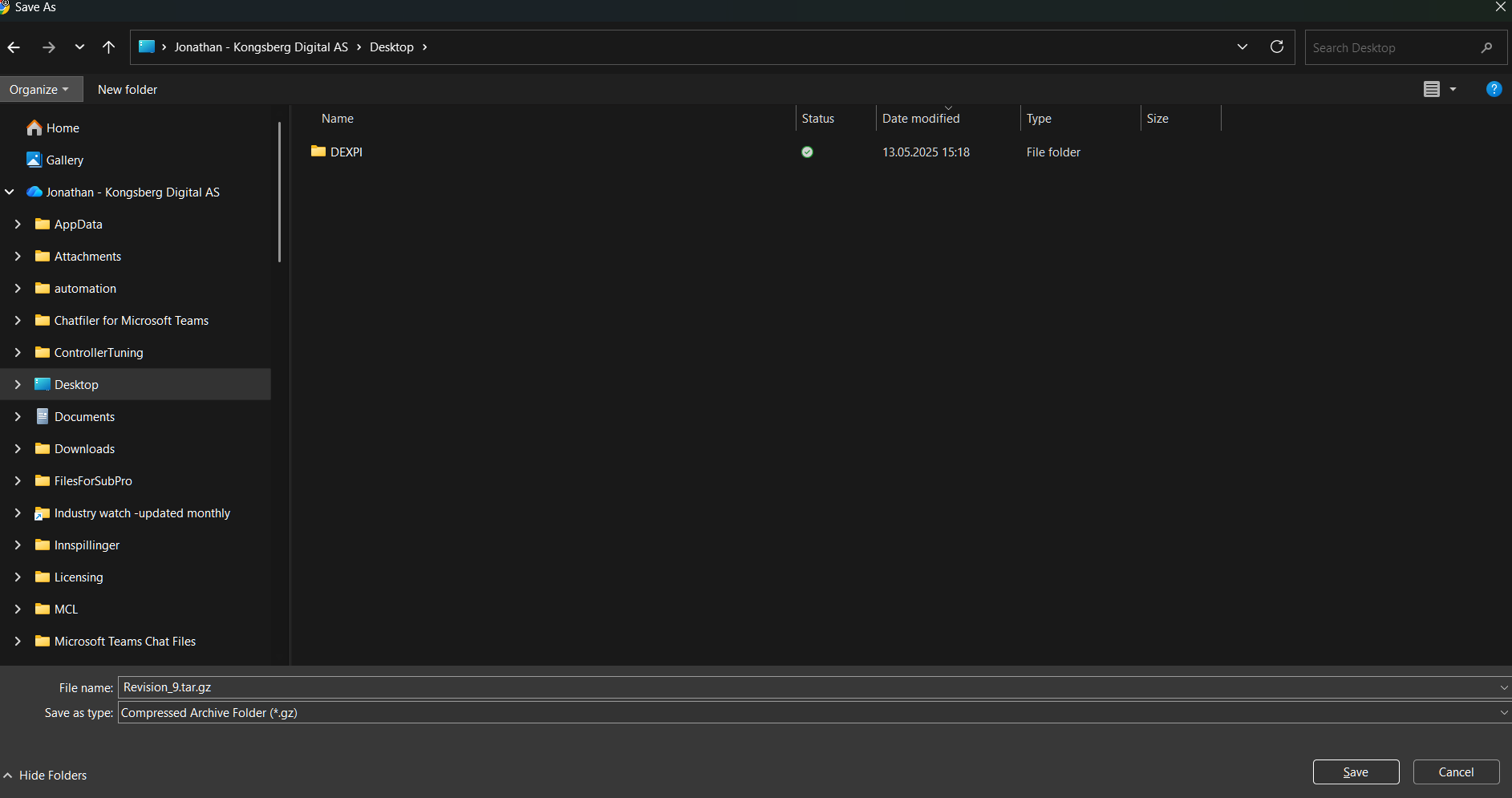Expand the Downloads folder tree node
1512x798 pixels.
coord(18,449)
